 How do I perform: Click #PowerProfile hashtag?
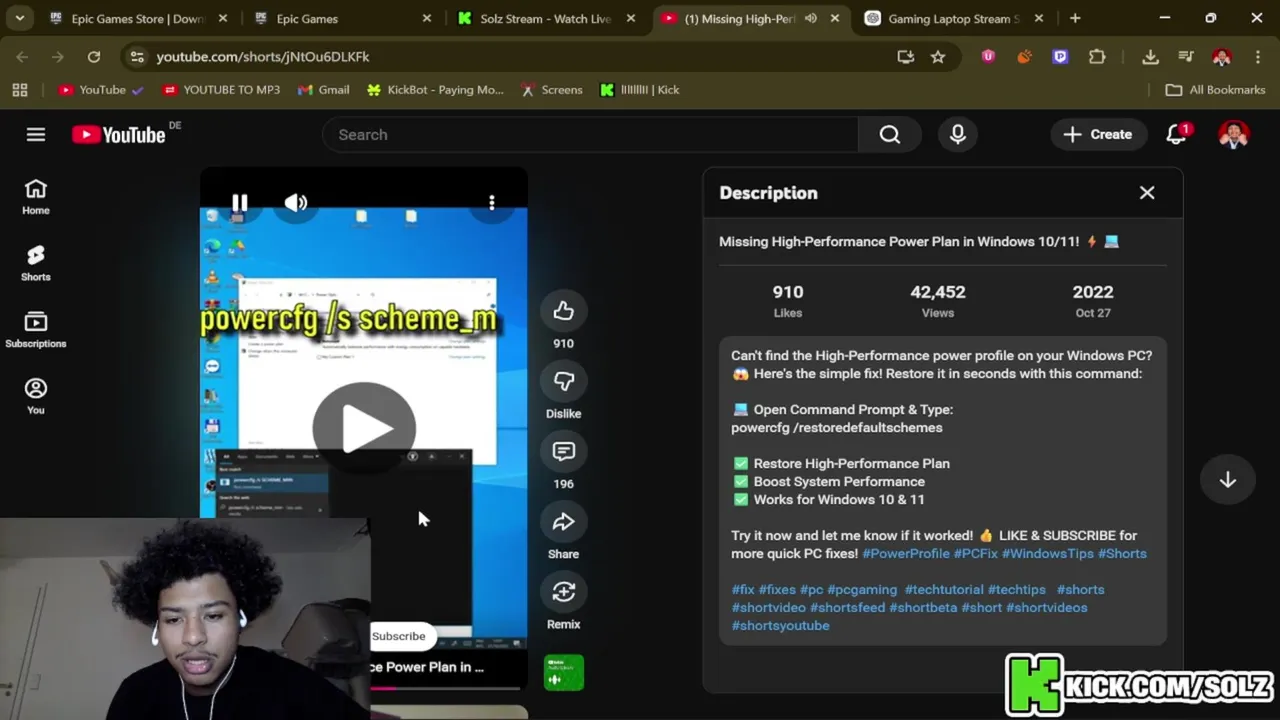click(906, 553)
